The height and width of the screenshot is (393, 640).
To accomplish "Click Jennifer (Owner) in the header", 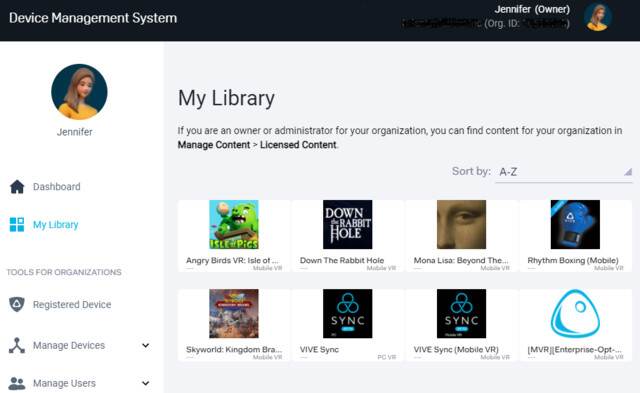I will [532, 9].
